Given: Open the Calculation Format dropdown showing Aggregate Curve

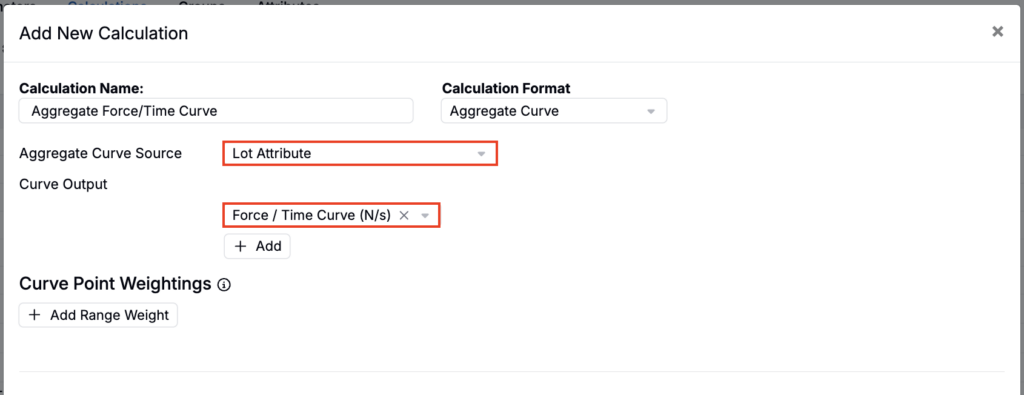Looking at the screenshot, I should click(x=554, y=111).
